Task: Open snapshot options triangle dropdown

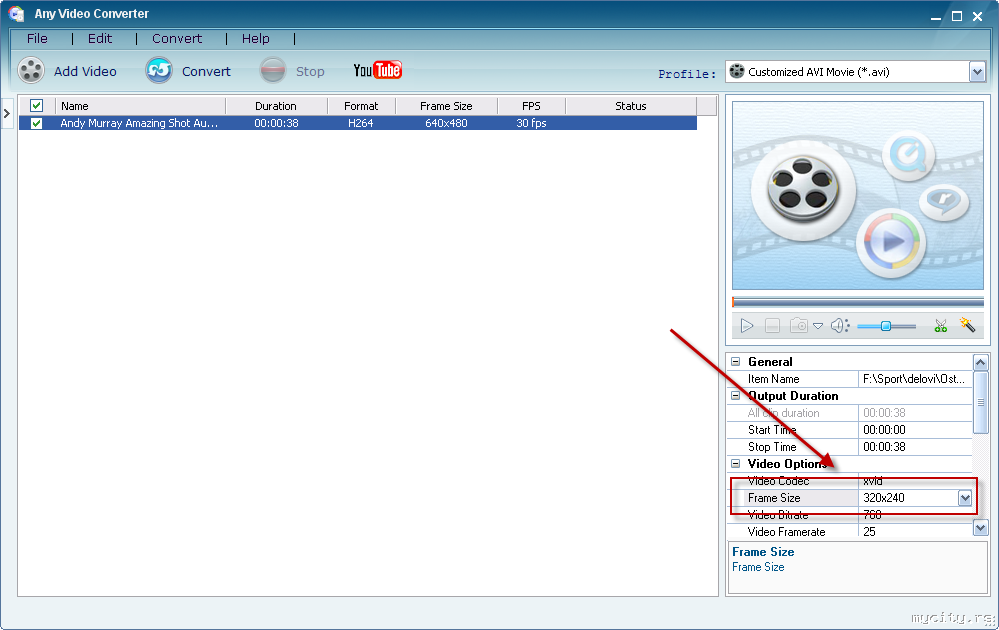Action: (818, 326)
